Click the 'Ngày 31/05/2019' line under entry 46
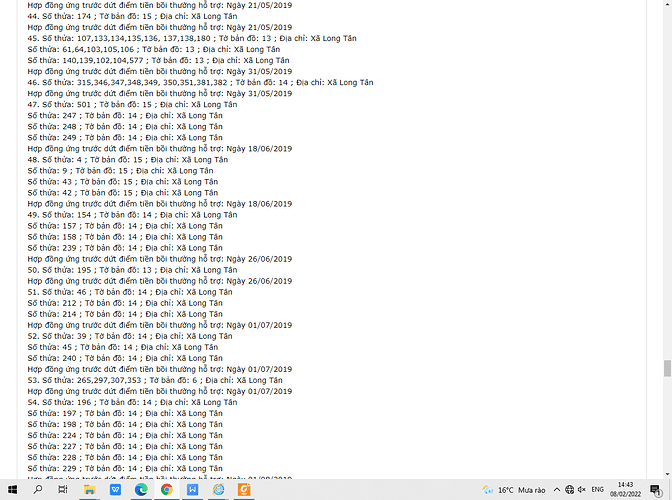The image size is (672, 500). (160, 93)
